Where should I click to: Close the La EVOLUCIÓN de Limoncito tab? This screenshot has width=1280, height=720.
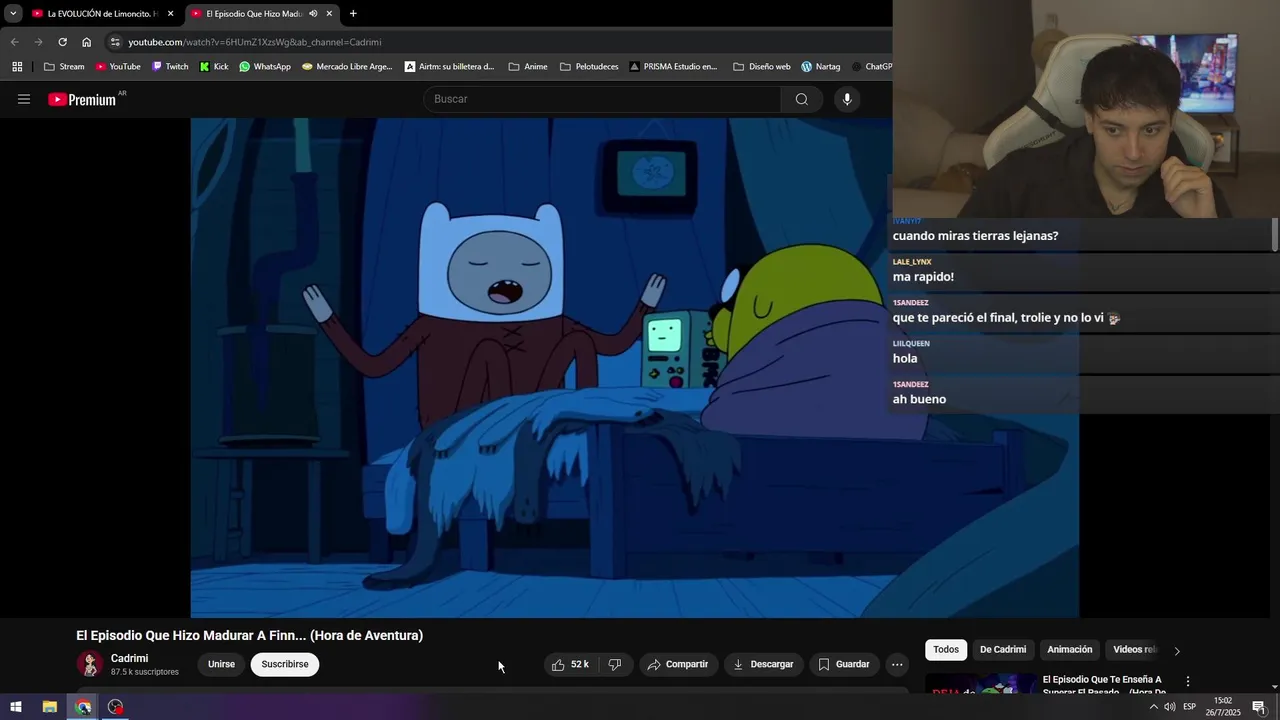170,14
